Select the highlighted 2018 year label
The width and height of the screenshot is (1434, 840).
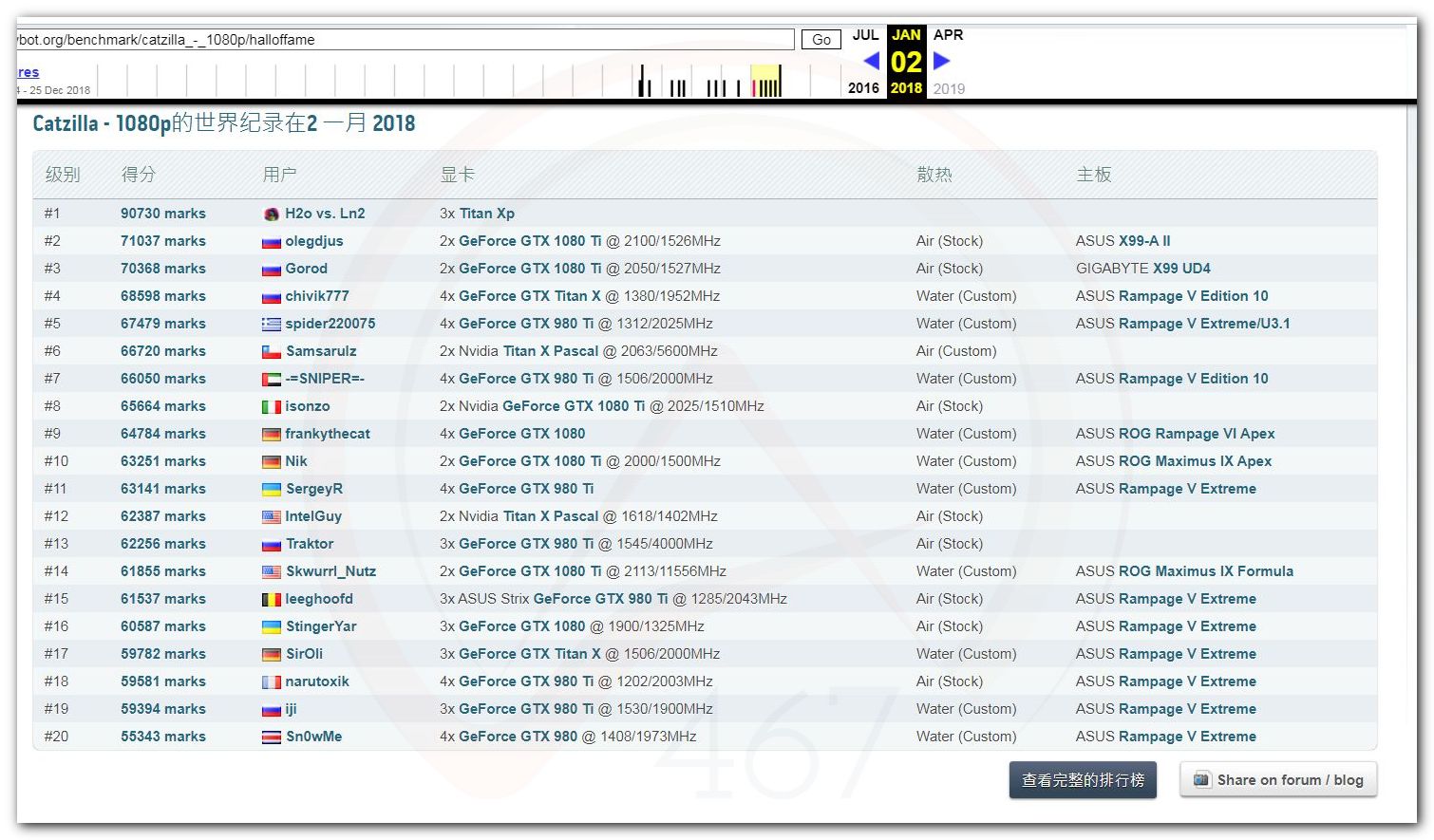906,88
